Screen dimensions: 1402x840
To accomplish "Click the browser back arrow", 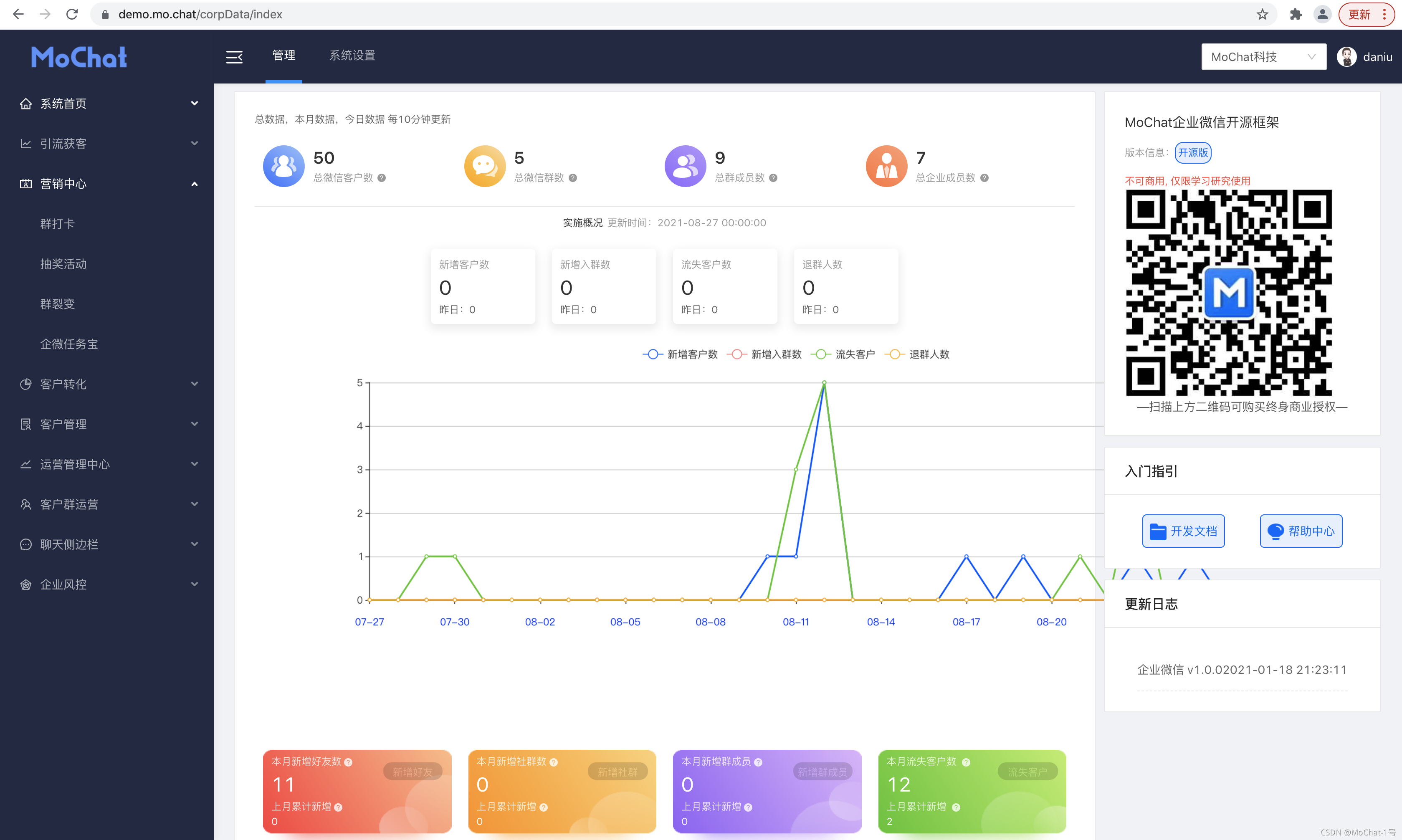I will pyautogui.click(x=18, y=14).
